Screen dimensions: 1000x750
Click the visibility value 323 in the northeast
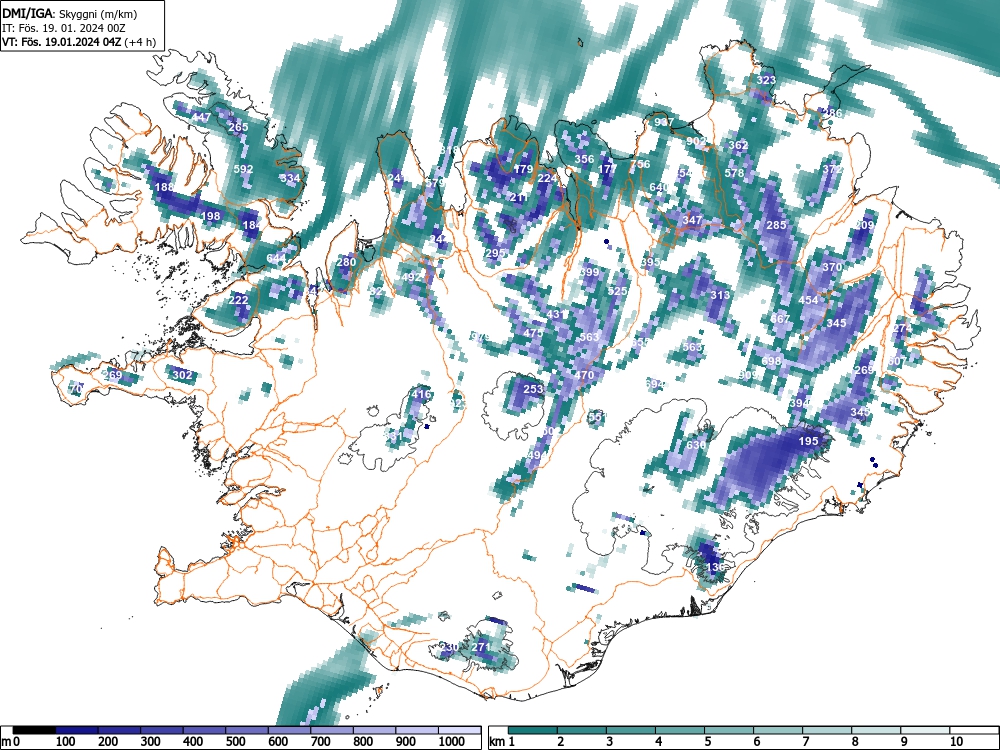[767, 80]
